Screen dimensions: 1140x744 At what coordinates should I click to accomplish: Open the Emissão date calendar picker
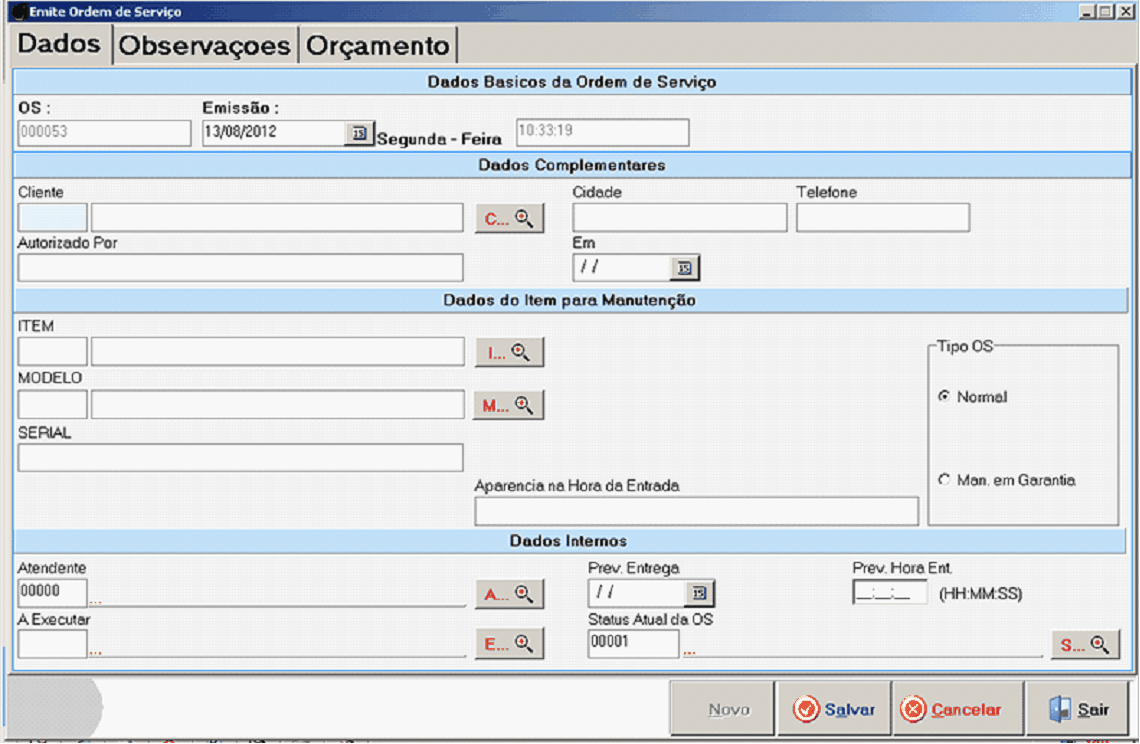(357, 133)
